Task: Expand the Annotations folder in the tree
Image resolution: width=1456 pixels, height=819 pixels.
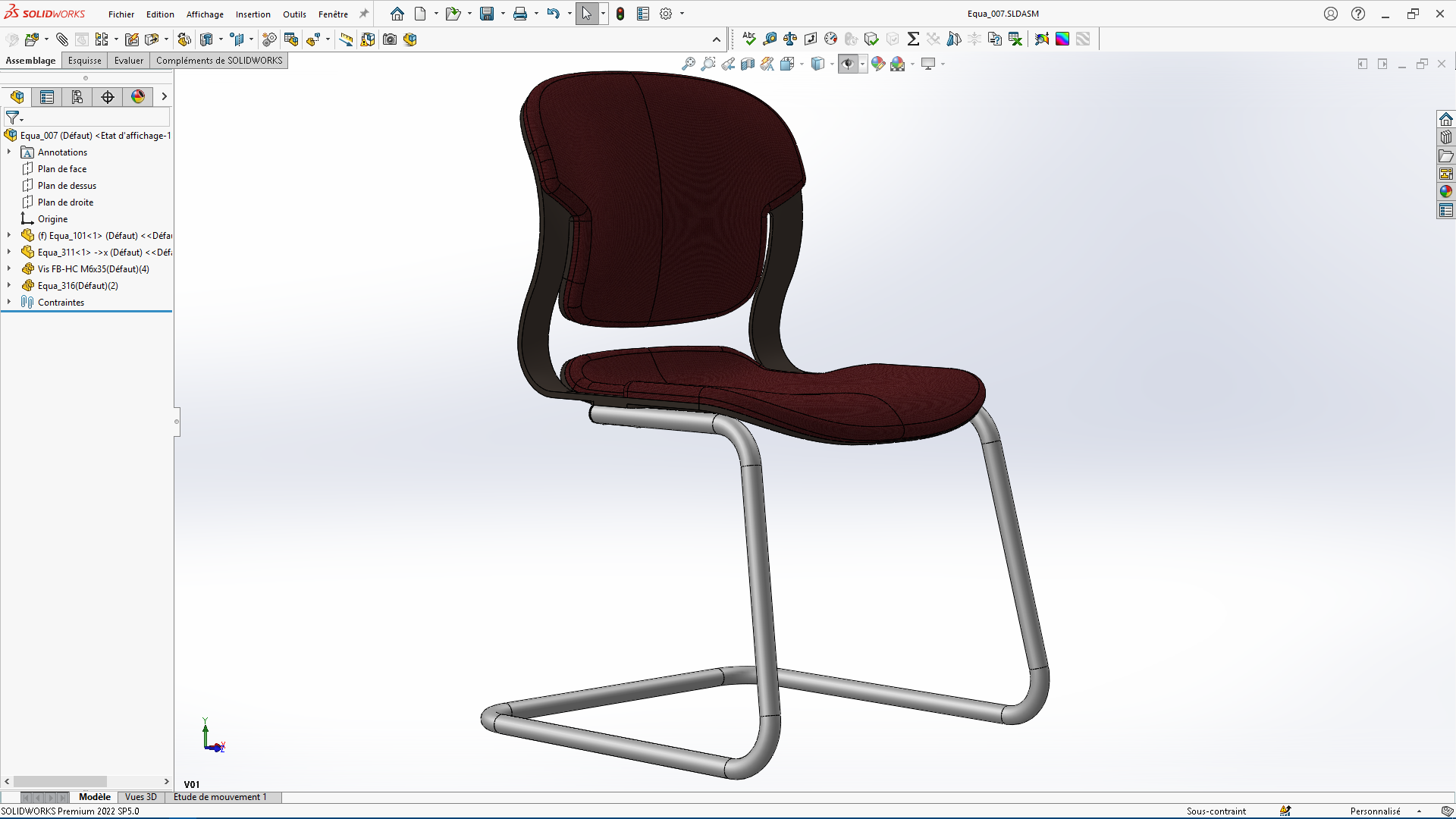Action: coord(9,152)
